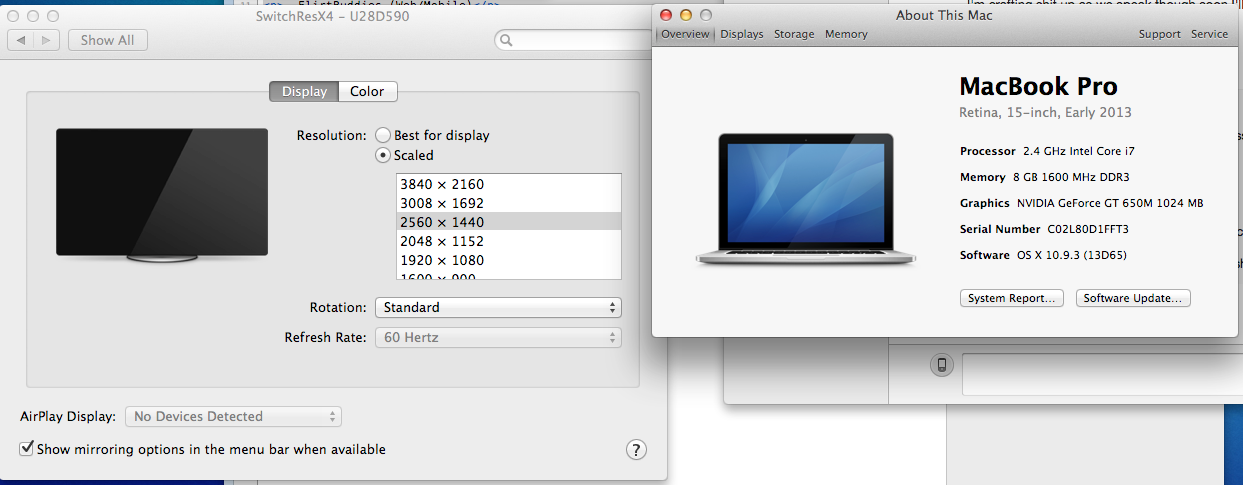Open the AirPlay Display dropdown

233,416
